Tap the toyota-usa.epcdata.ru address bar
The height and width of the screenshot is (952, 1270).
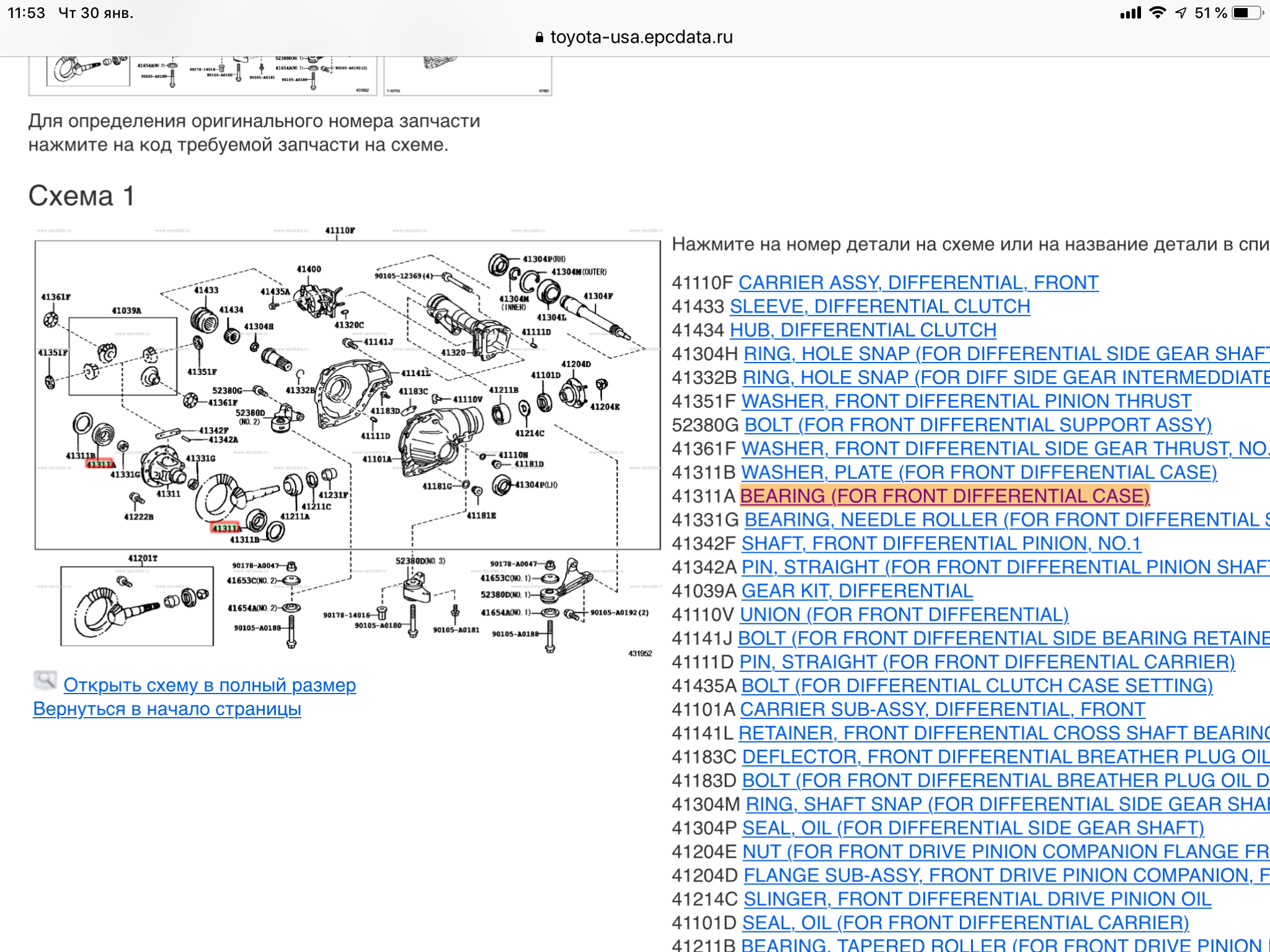[x=641, y=37]
